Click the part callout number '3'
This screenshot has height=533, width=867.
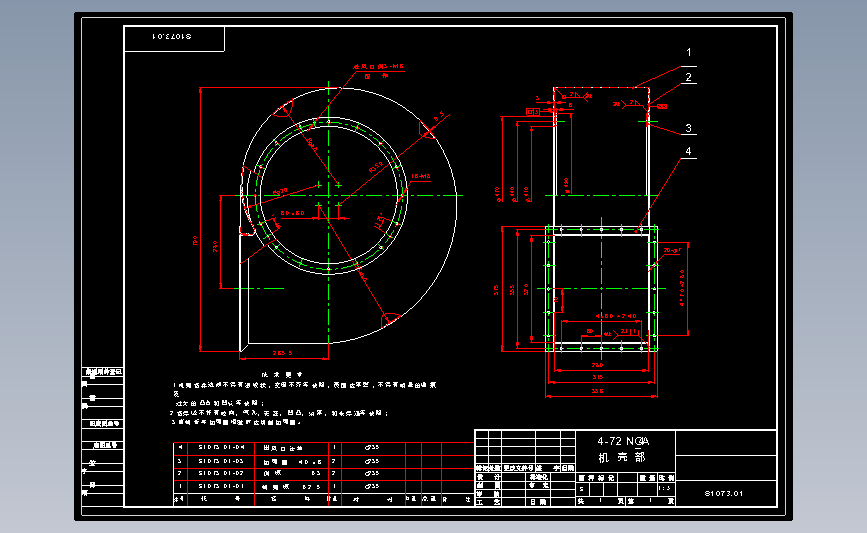(688, 128)
